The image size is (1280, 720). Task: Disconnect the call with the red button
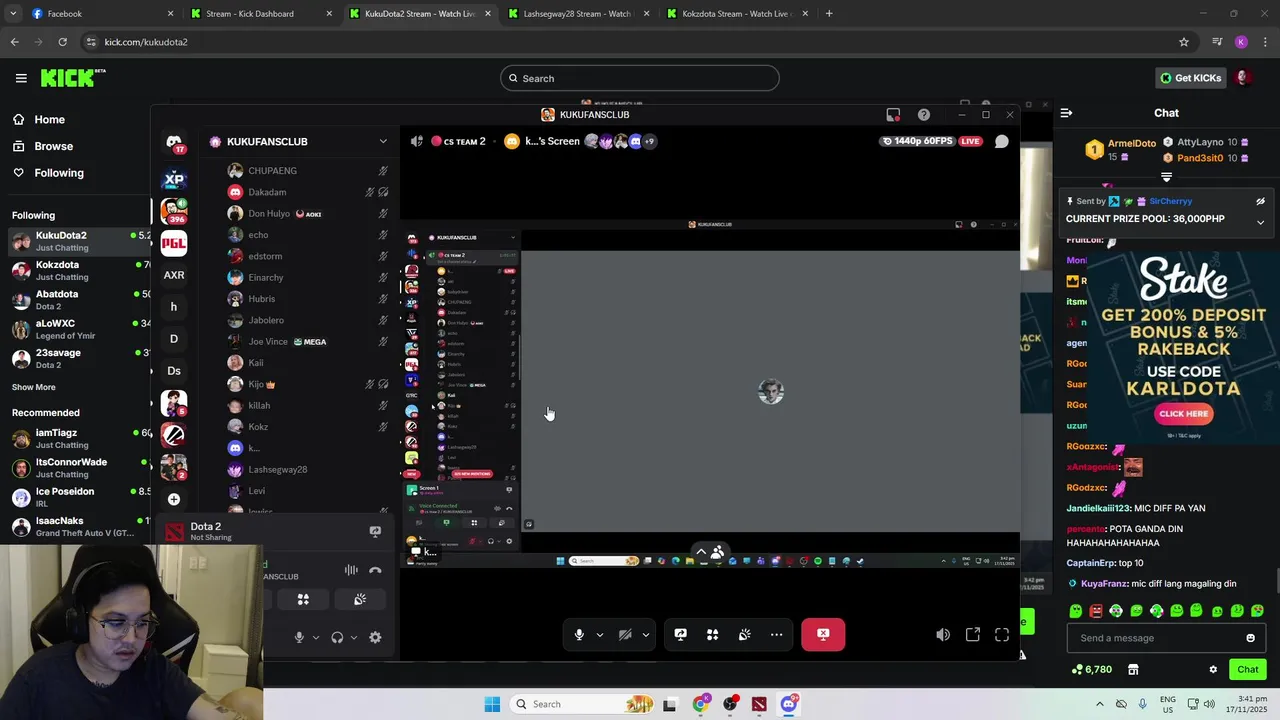(823, 634)
